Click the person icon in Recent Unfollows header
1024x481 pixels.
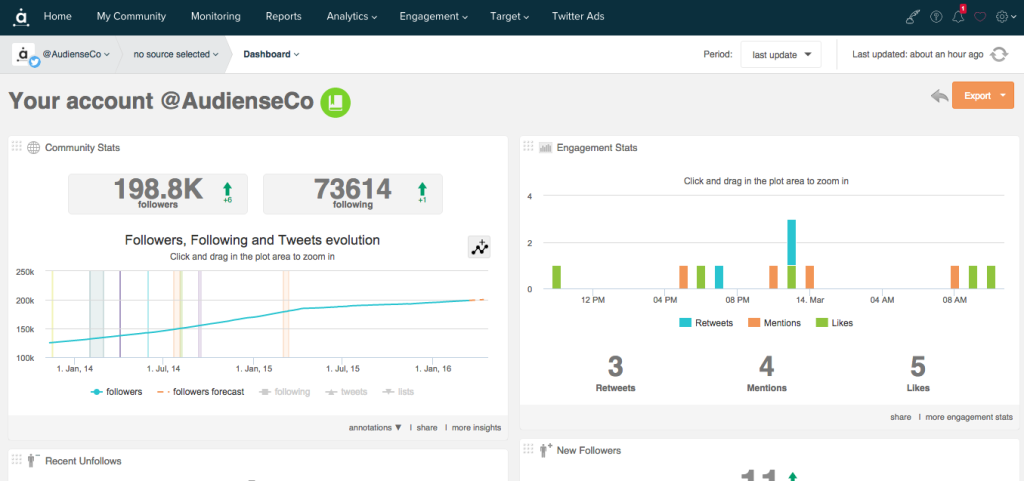[x=33, y=460]
